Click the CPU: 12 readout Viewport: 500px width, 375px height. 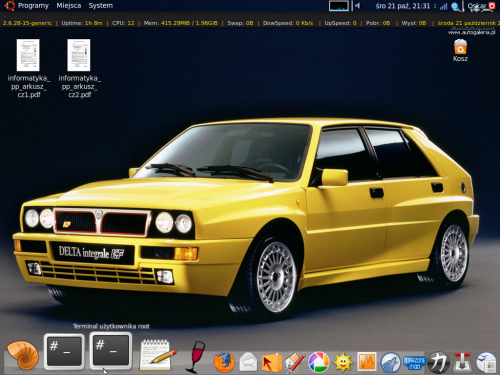click(x=123, y=23)
